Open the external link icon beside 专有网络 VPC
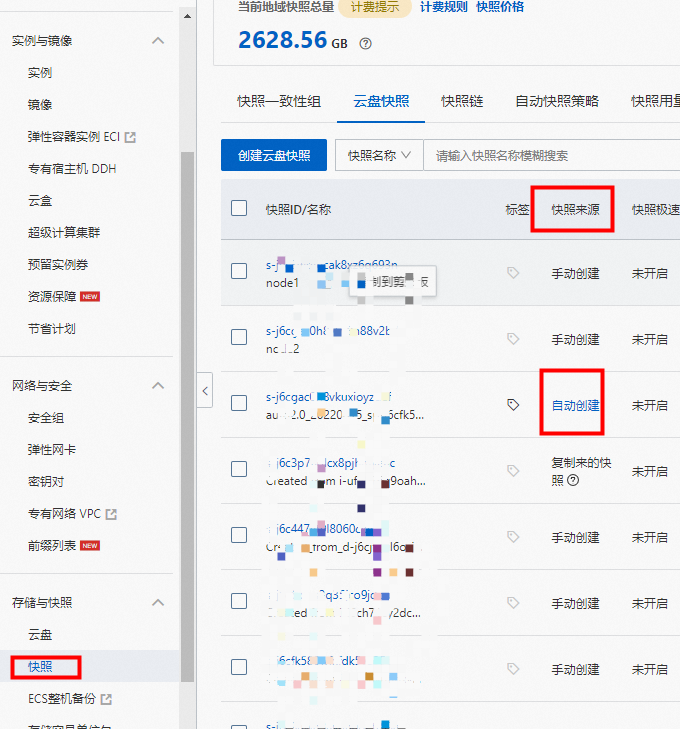Image resolution: width=680 pixels, height=729 pixels. tap(111, 514)
